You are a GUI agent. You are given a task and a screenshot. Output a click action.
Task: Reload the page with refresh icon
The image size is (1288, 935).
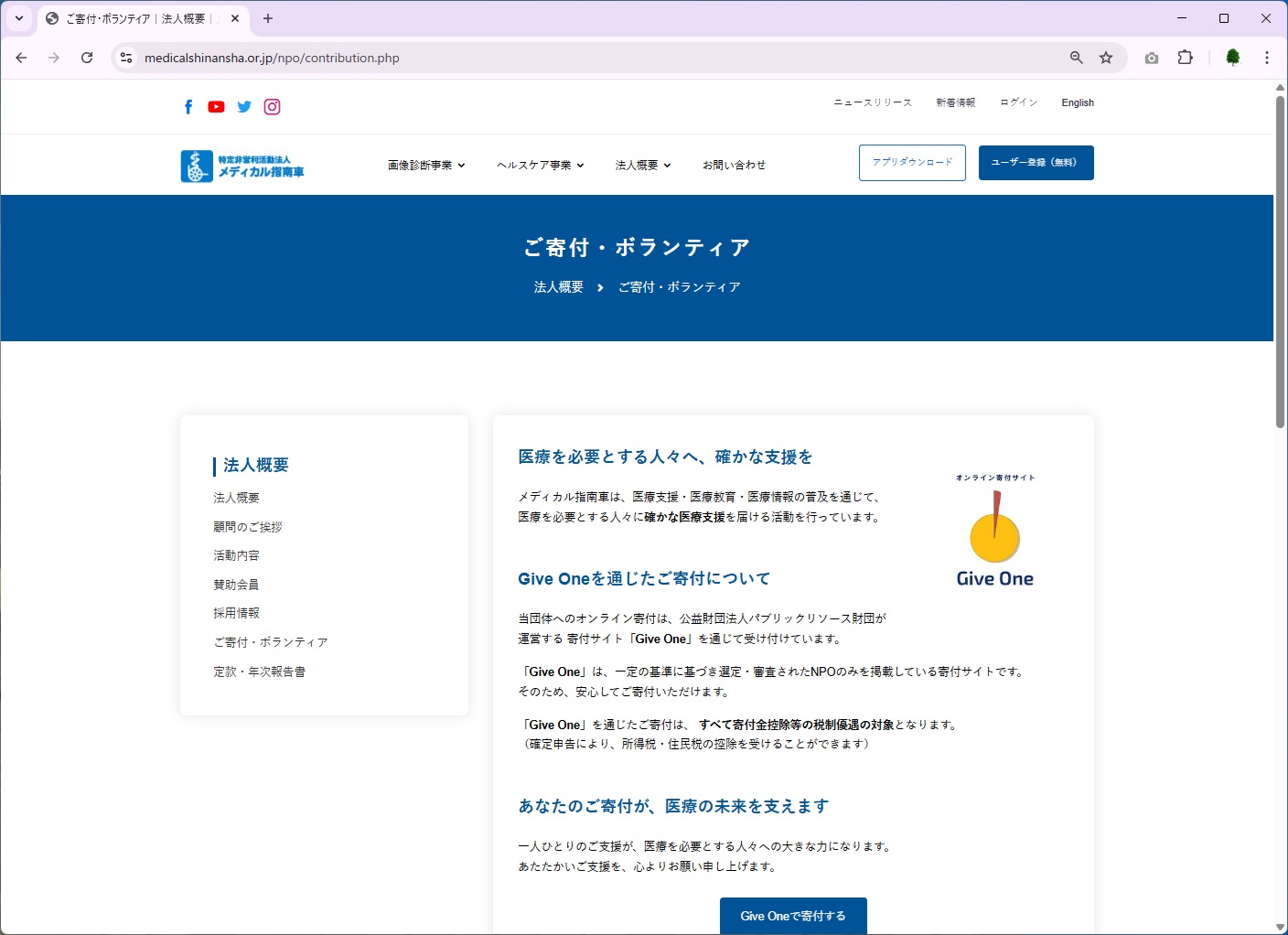(x=87, y=58)
